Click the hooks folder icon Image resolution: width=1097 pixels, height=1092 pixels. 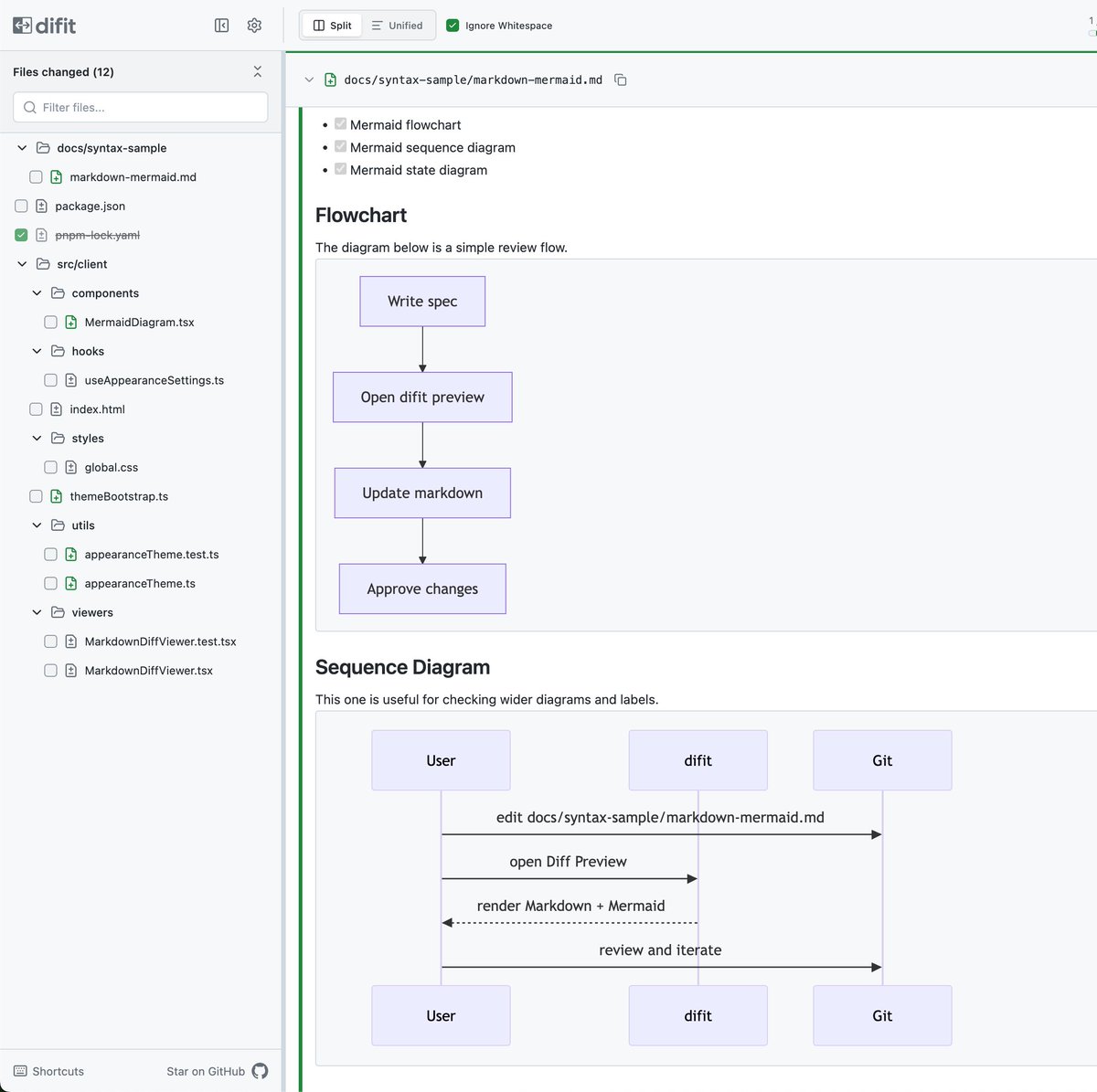pyautogui.click(x=58, y=351)
